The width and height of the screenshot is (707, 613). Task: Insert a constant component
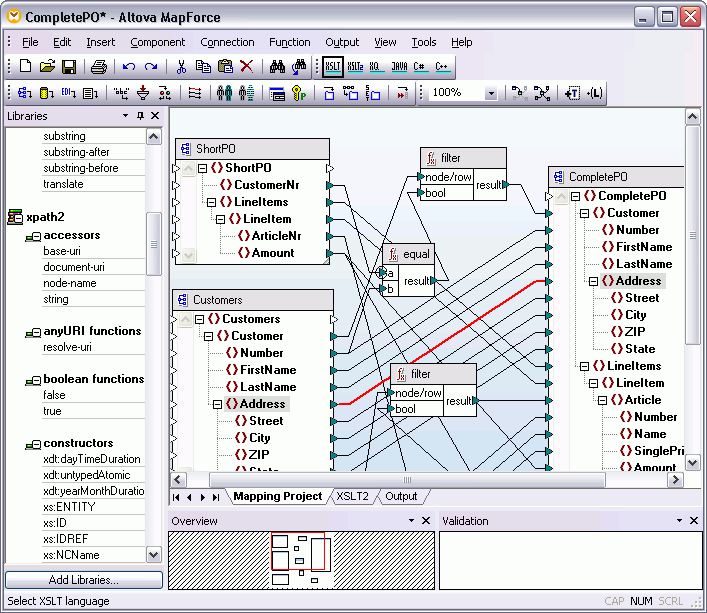click(x=121, y=93)
